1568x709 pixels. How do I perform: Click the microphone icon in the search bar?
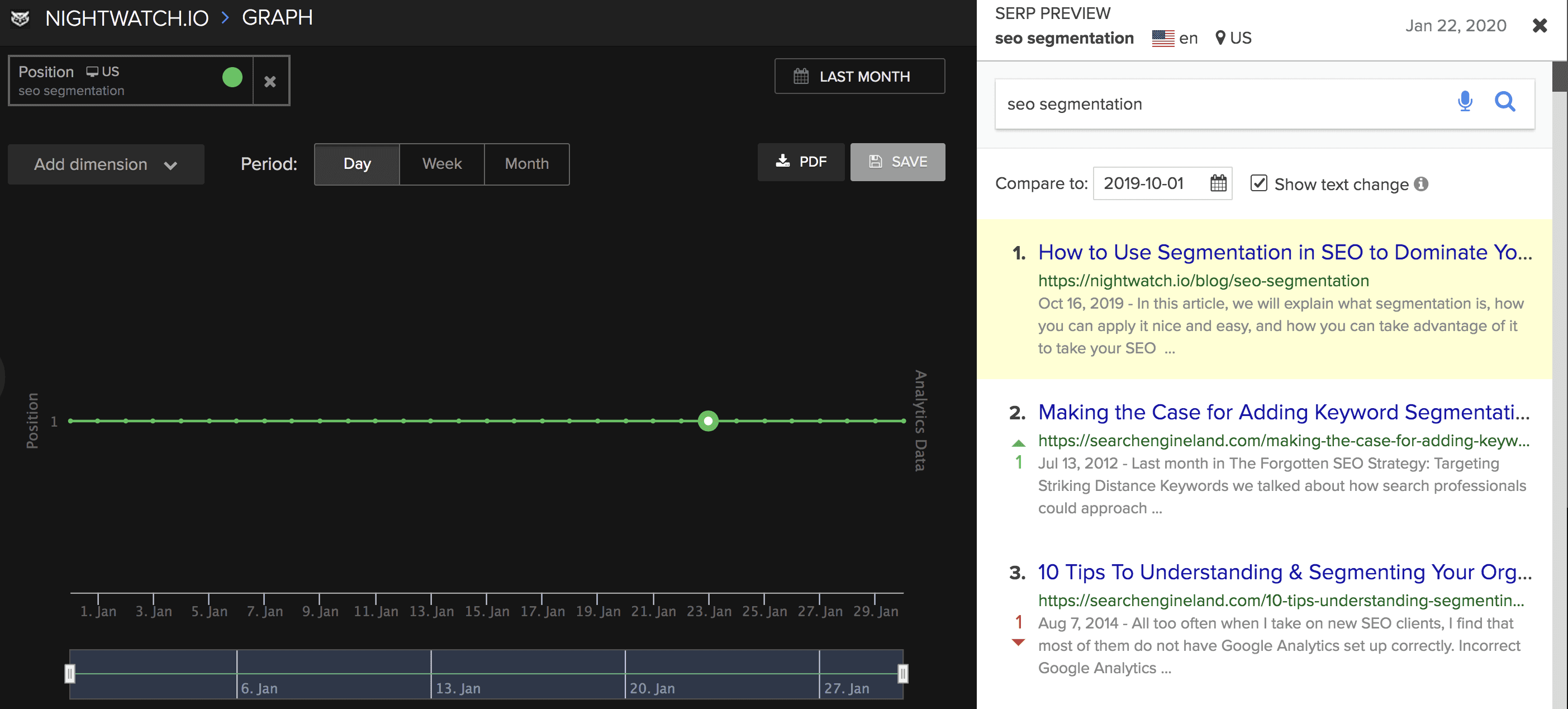point(1465,102)
